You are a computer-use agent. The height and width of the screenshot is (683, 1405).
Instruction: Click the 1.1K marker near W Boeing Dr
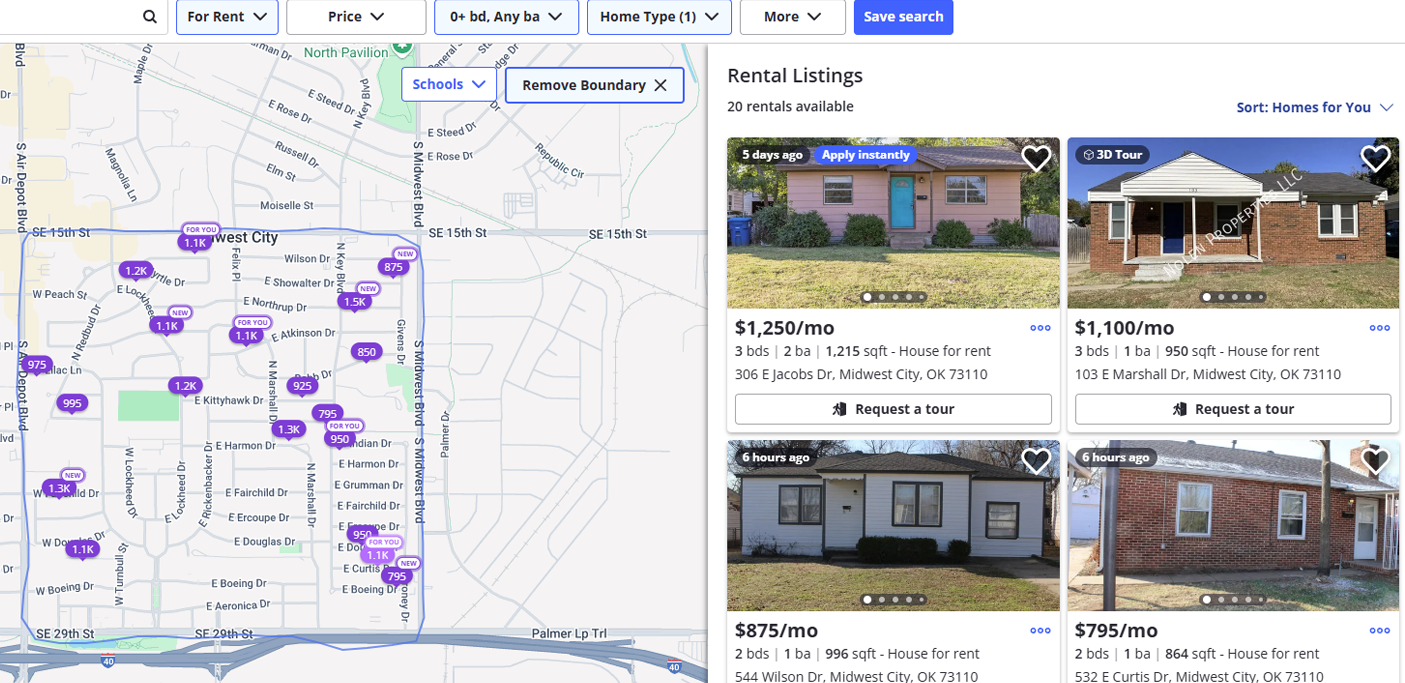82,549
